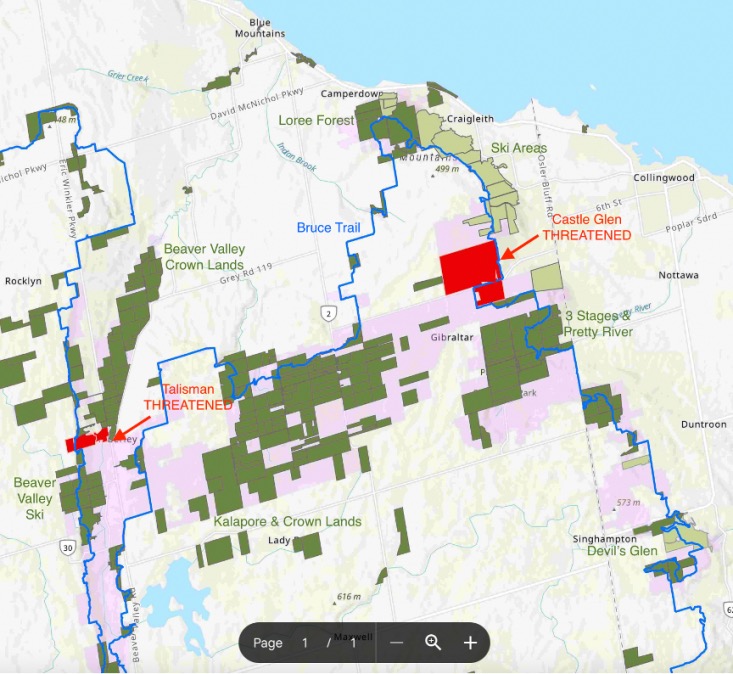
Task: Click 'Beaver Valley Crown Lands' label
Action: [x=204, y=257]
